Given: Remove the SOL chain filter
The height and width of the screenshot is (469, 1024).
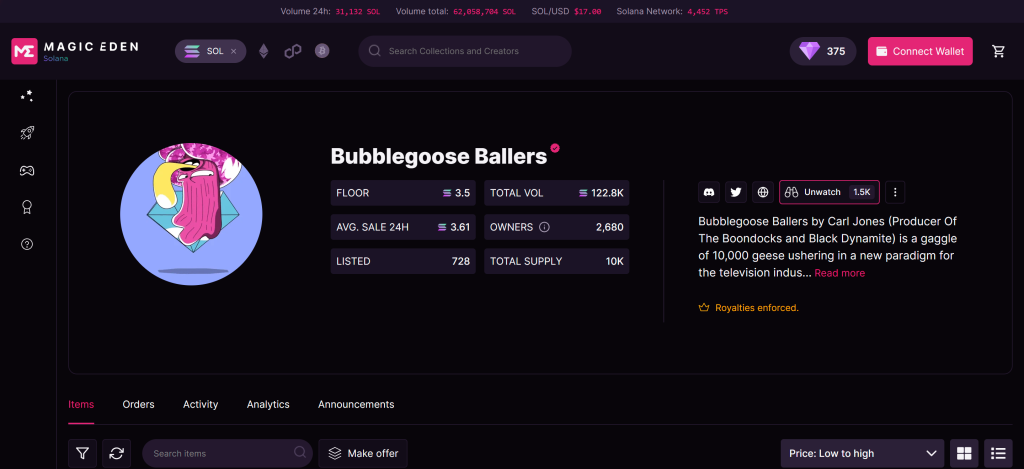Looking at the screenshot, I should (234, 51).
